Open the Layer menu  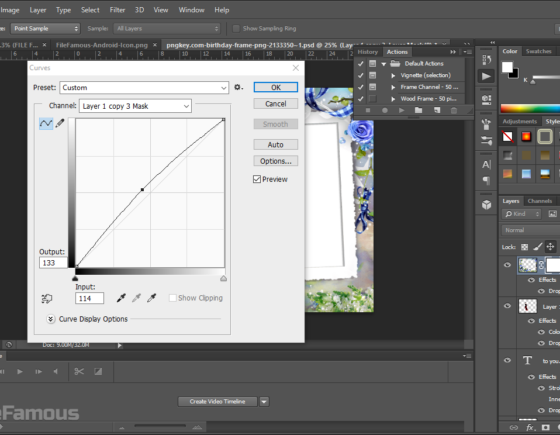38,10
